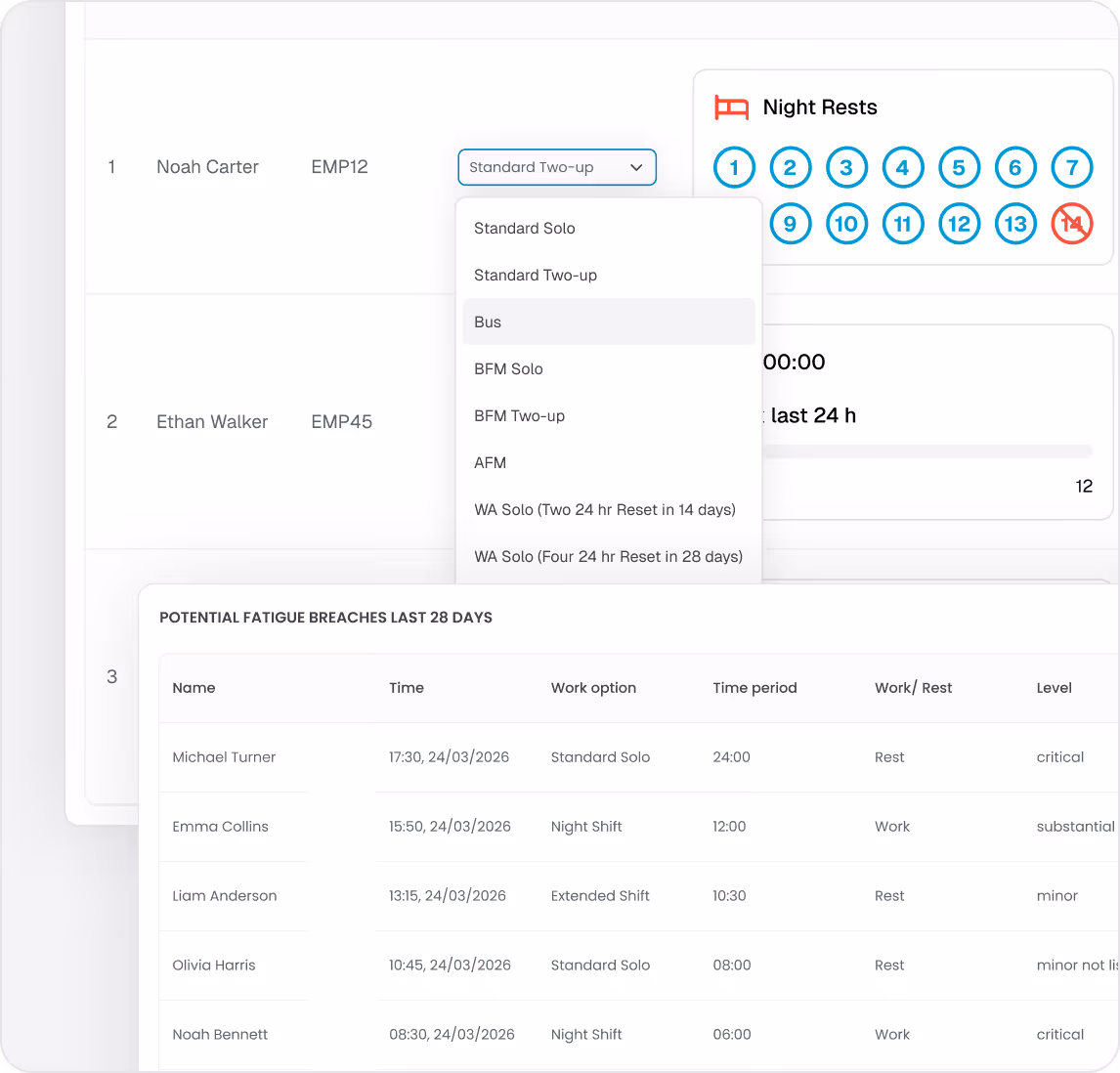The height and width of the screenshot is (1073, 1120).
Task: Select night rest circle 12
Action: (960, 224)
